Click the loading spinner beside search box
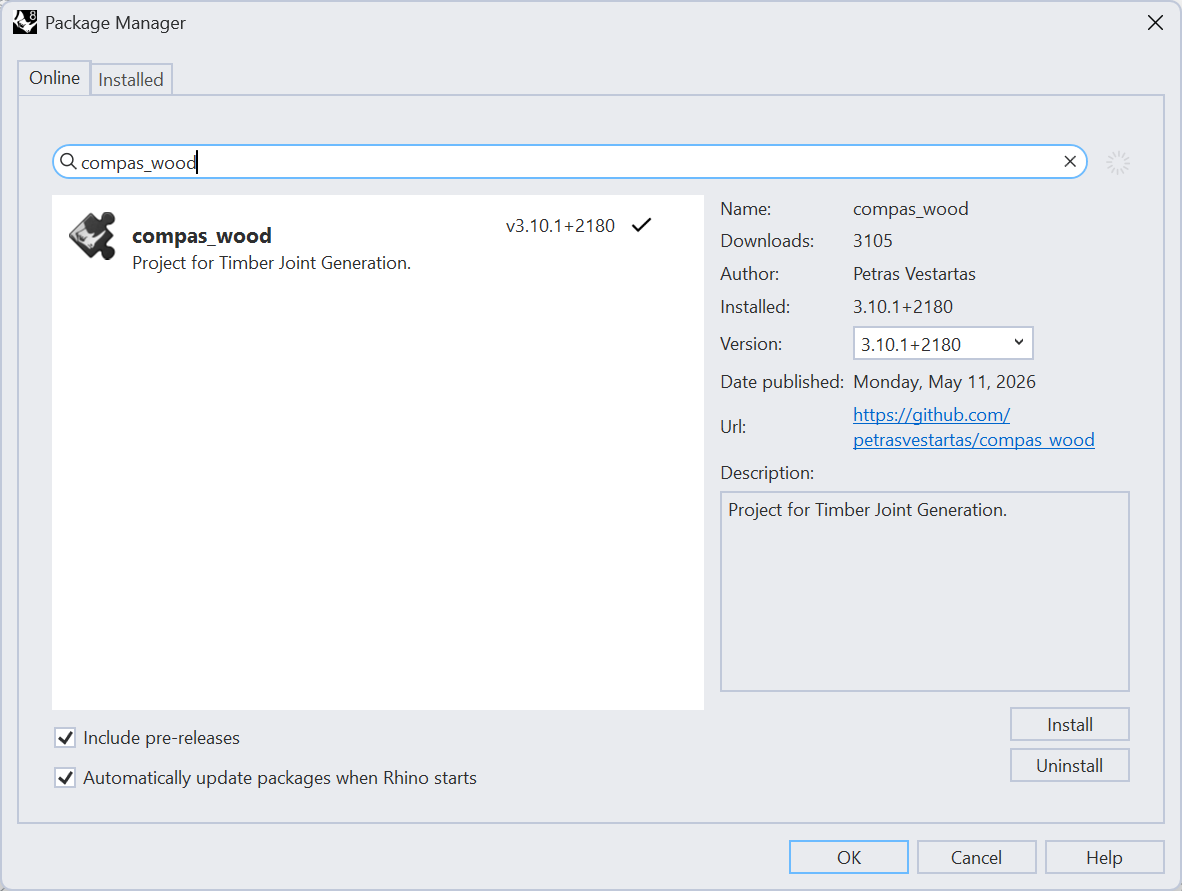Viewport: 1182px width, 891px height. (x=1118, y=162)
